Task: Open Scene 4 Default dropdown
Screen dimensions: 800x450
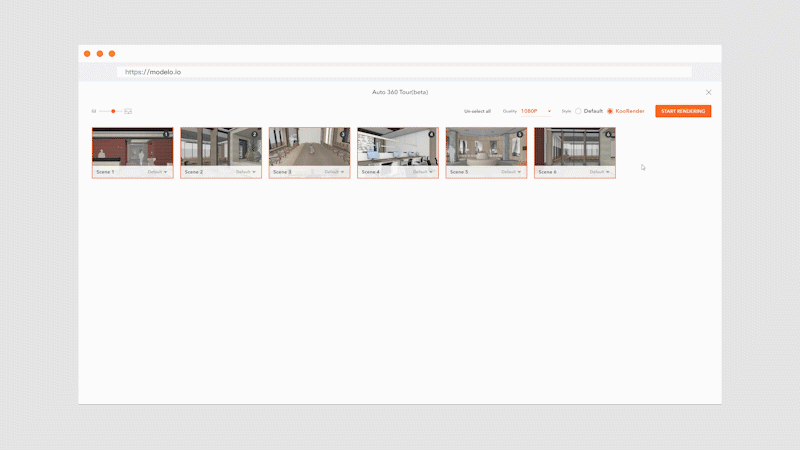Action: tap(422, 172)
